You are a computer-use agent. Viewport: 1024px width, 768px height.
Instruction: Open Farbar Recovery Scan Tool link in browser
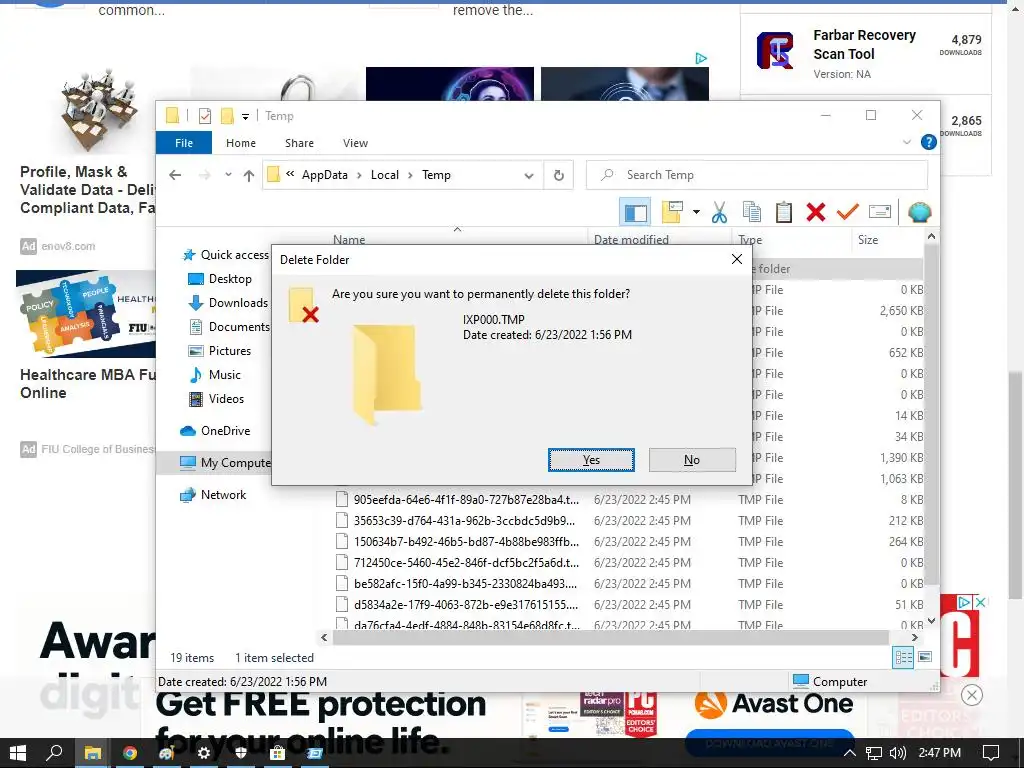click(x=864, y=44)
